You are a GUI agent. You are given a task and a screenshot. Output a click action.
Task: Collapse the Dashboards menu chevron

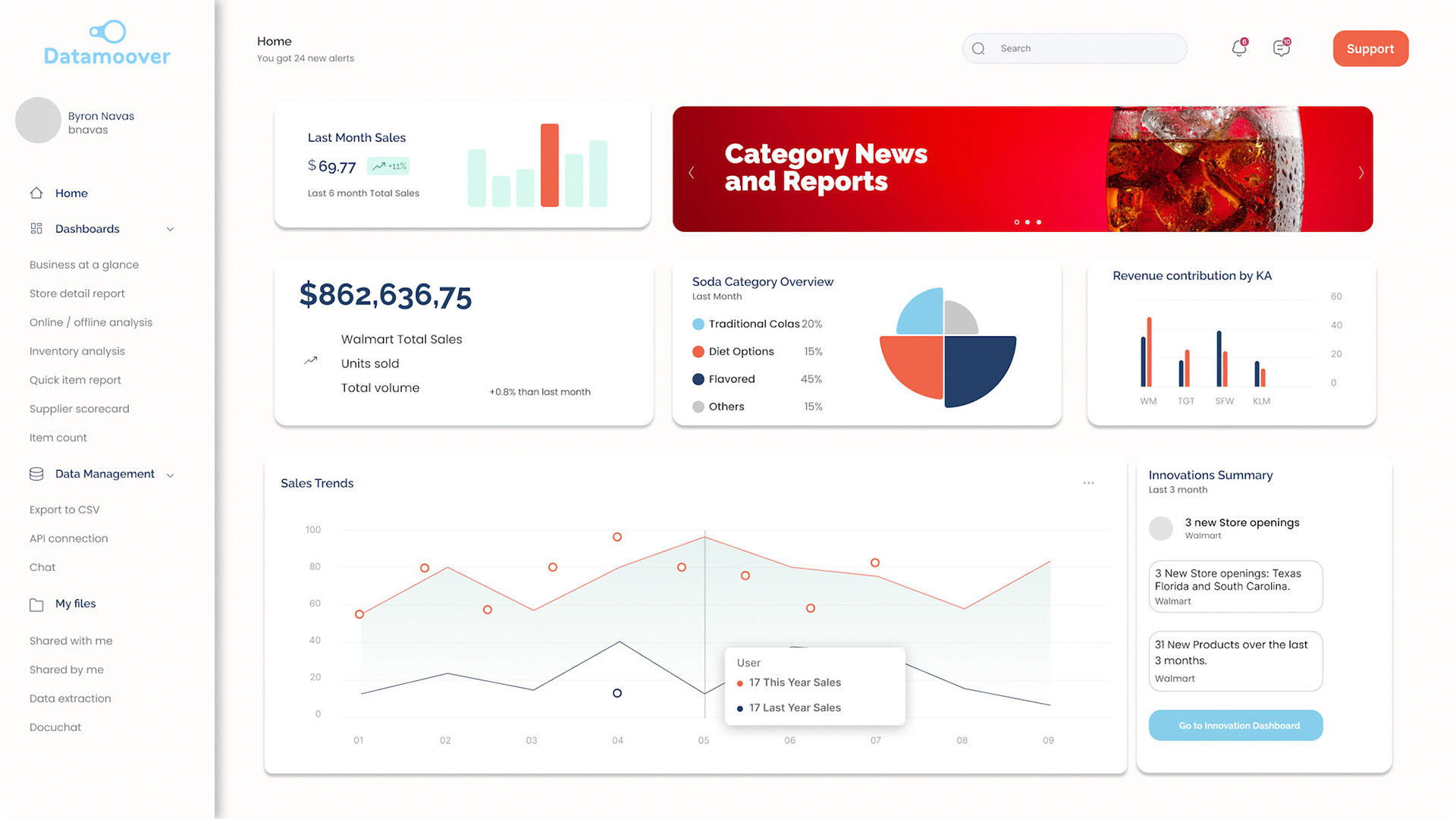click(x=170, y=229)
